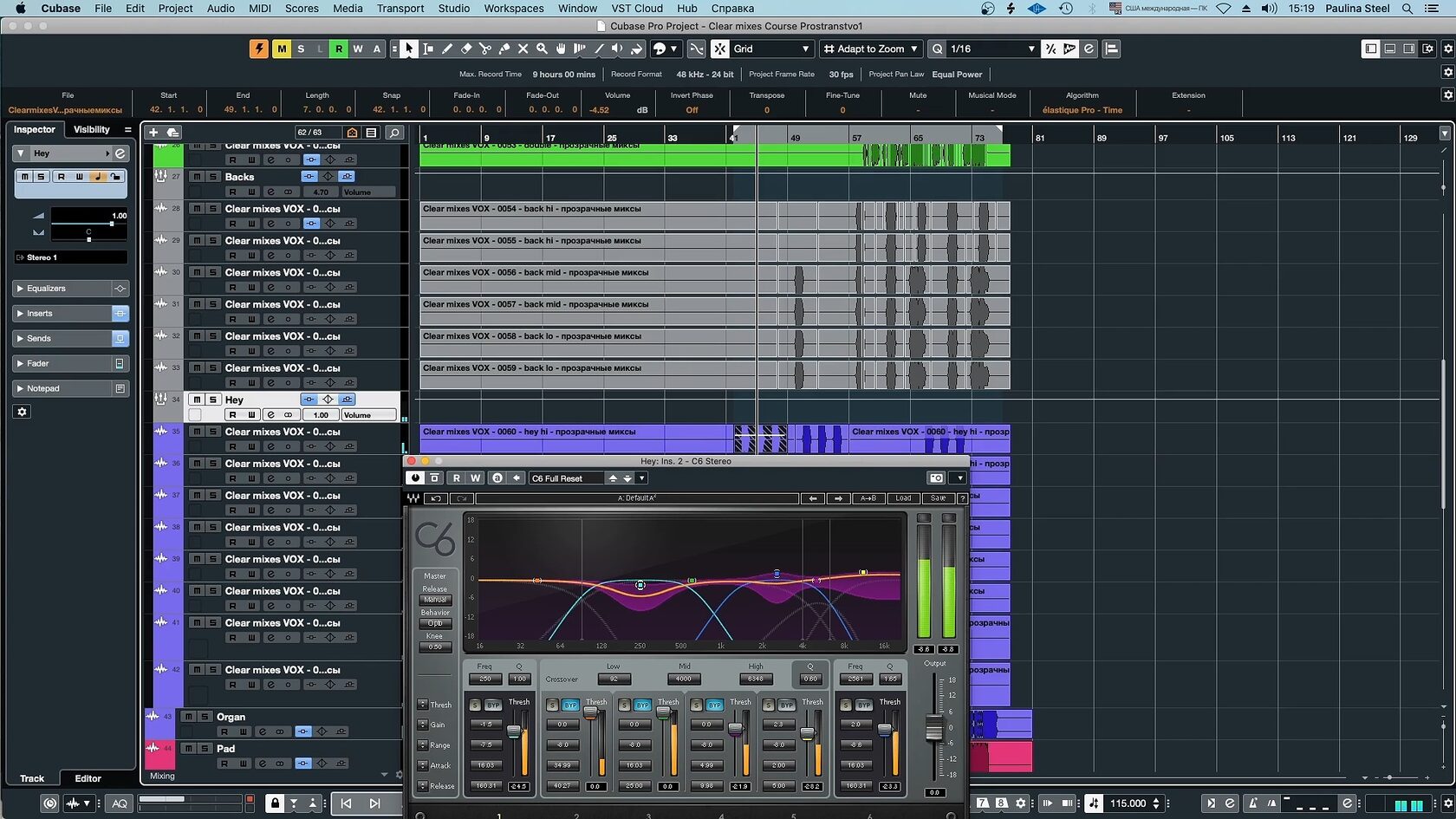The height and width of the screenshot is (819, 1456).
Task: Solo the Hey track
Action: tap(212, 400)
